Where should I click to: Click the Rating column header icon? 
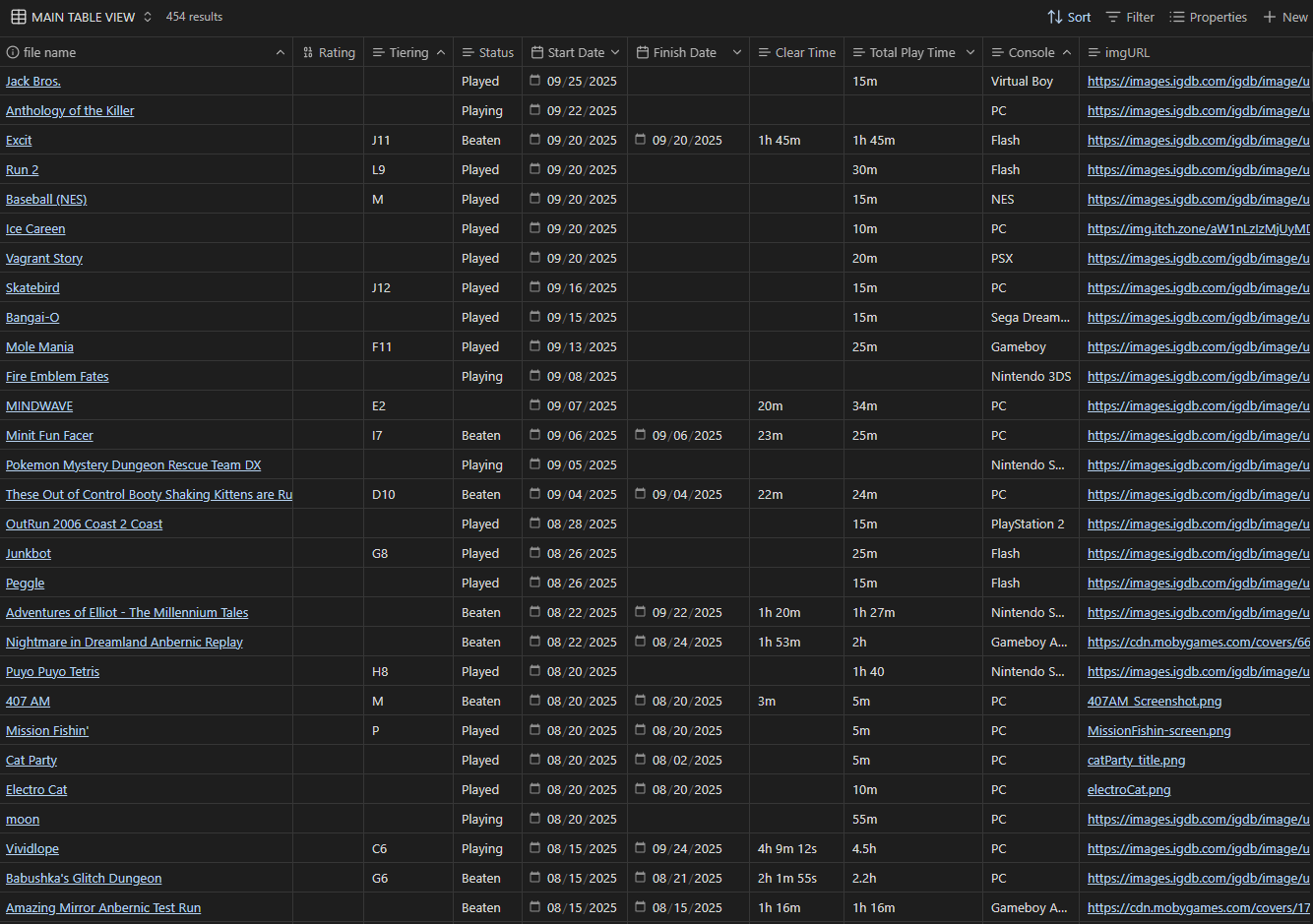point(308,52)
